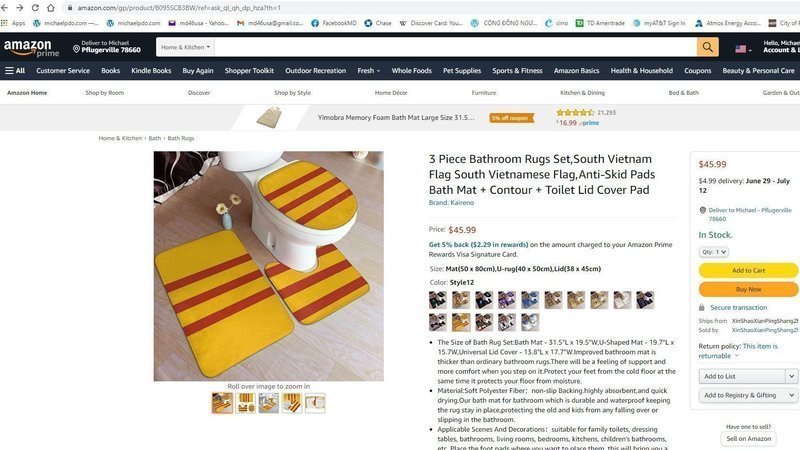Click the yellow Add to Cart button

coord(748,270)
